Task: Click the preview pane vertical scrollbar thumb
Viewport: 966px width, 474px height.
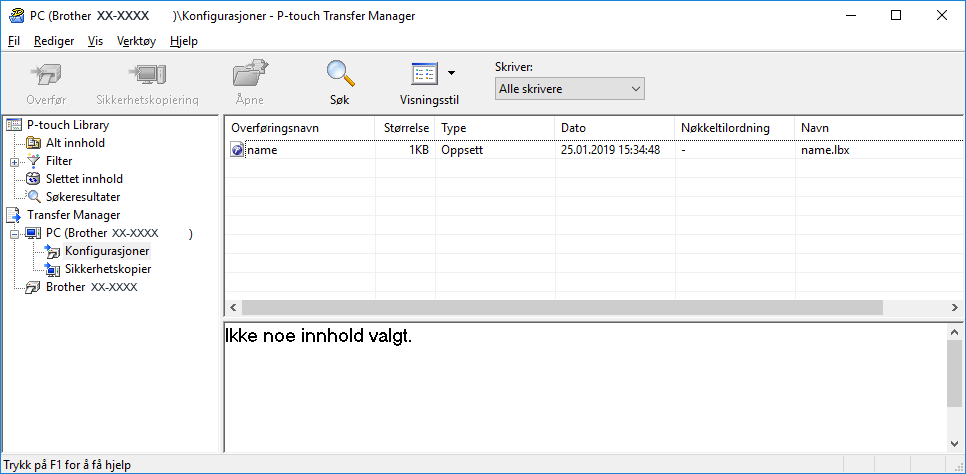Action: tap(955, 374)
